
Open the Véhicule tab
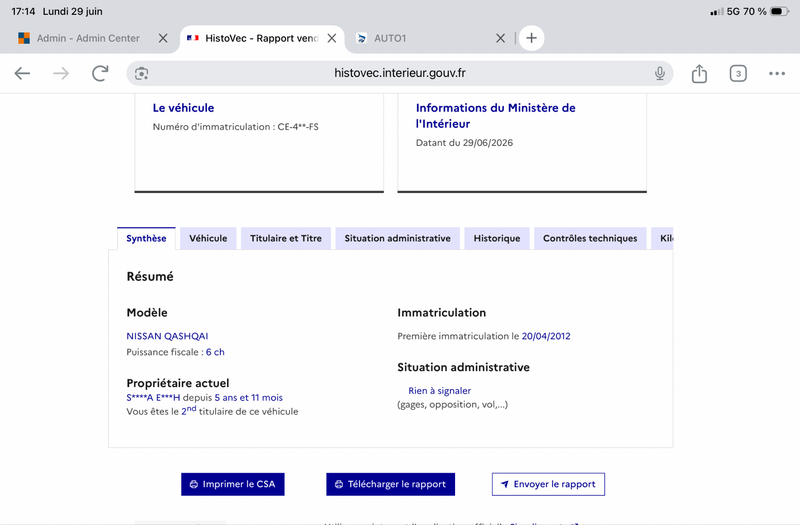[x=208, y=238]
